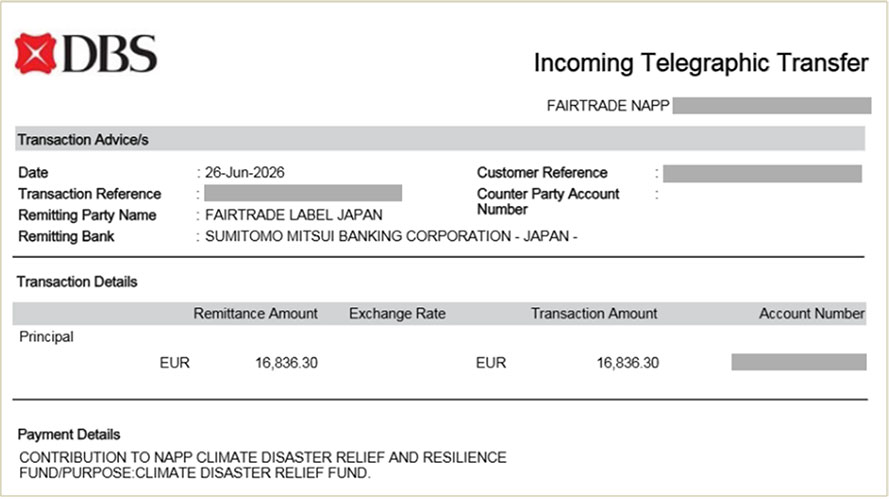Select remitting party FAIRTRADE LABEL JAPAN
Image resolution: width=889 pixels, height=499 pixels.
click(x=294, y=215)
